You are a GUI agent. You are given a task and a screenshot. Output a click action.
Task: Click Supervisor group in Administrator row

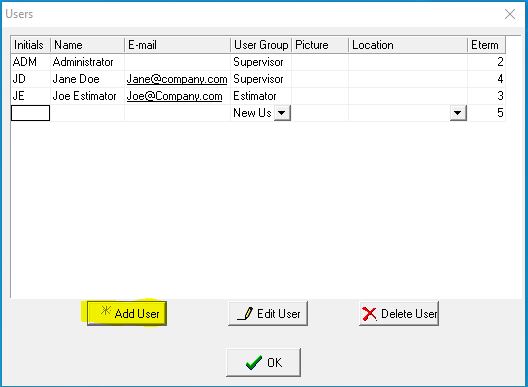pos(261,62)
